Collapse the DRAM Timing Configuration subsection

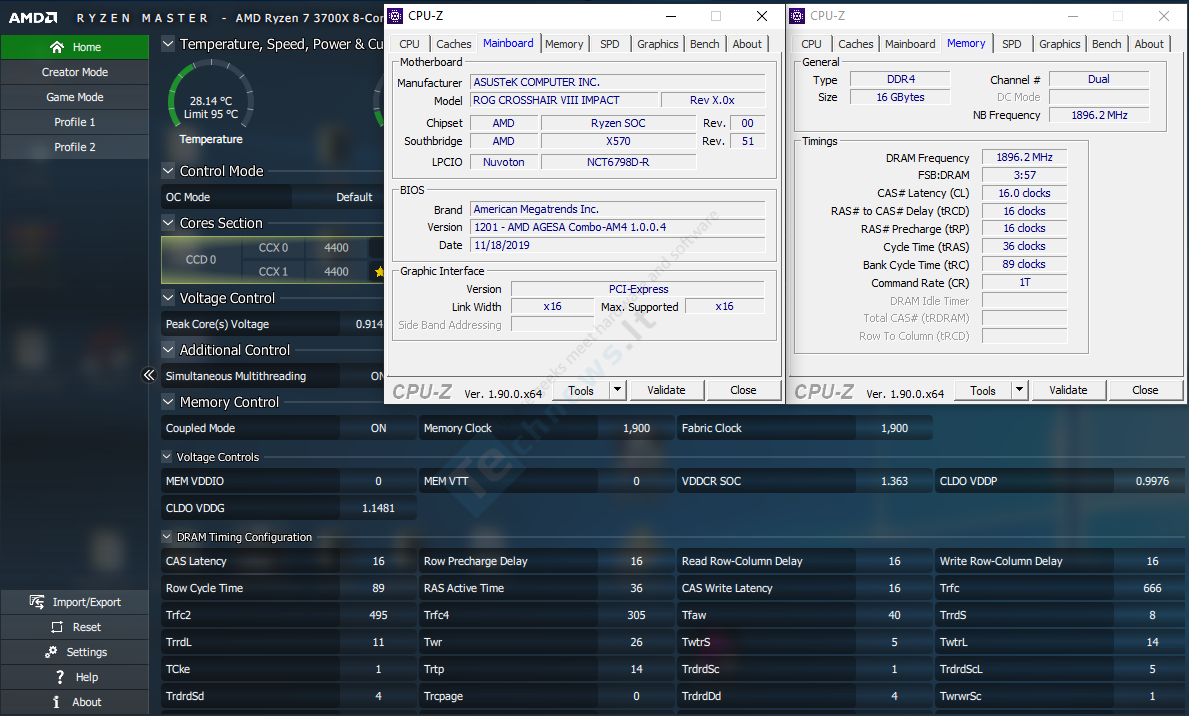167,537
